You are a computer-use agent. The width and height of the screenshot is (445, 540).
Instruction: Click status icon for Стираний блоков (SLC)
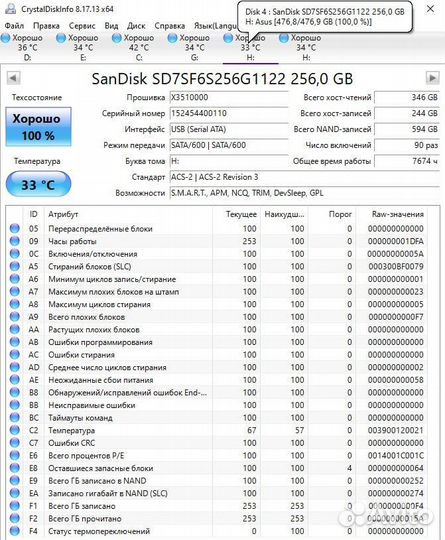(x=14, y=266)
